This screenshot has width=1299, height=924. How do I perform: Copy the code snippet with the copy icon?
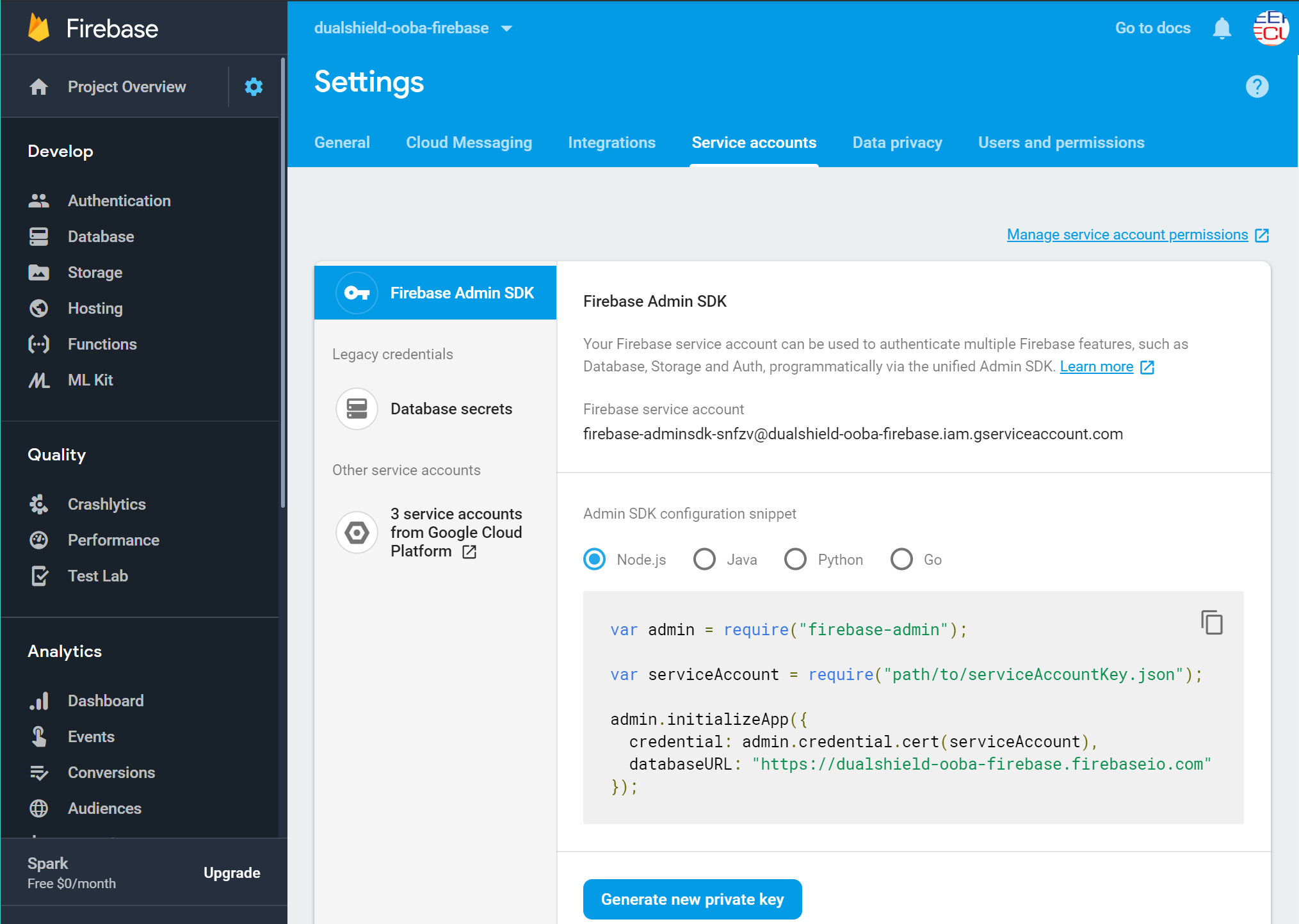coord(1211,622)
